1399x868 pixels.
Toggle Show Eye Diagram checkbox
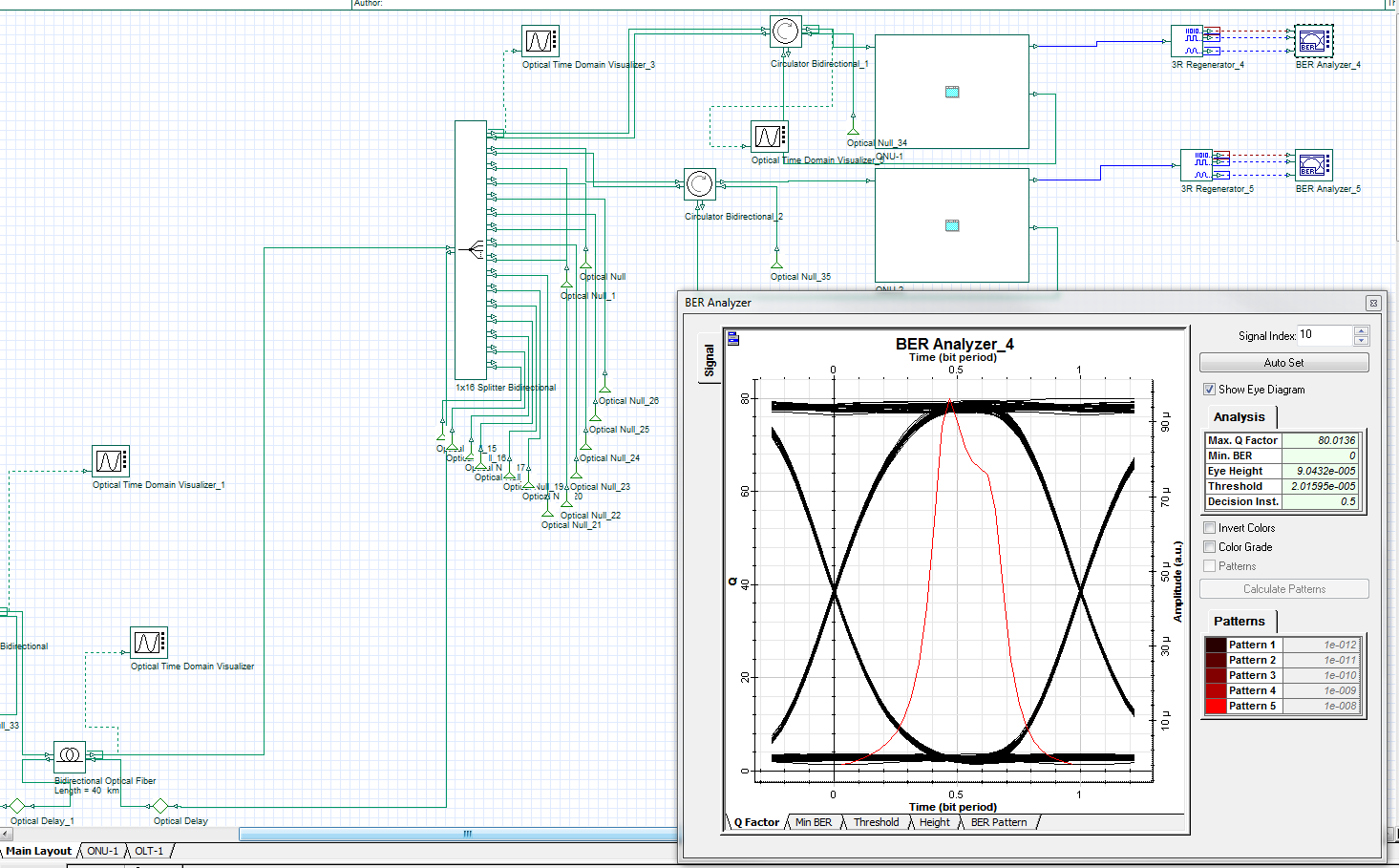tap(1210, 390)
